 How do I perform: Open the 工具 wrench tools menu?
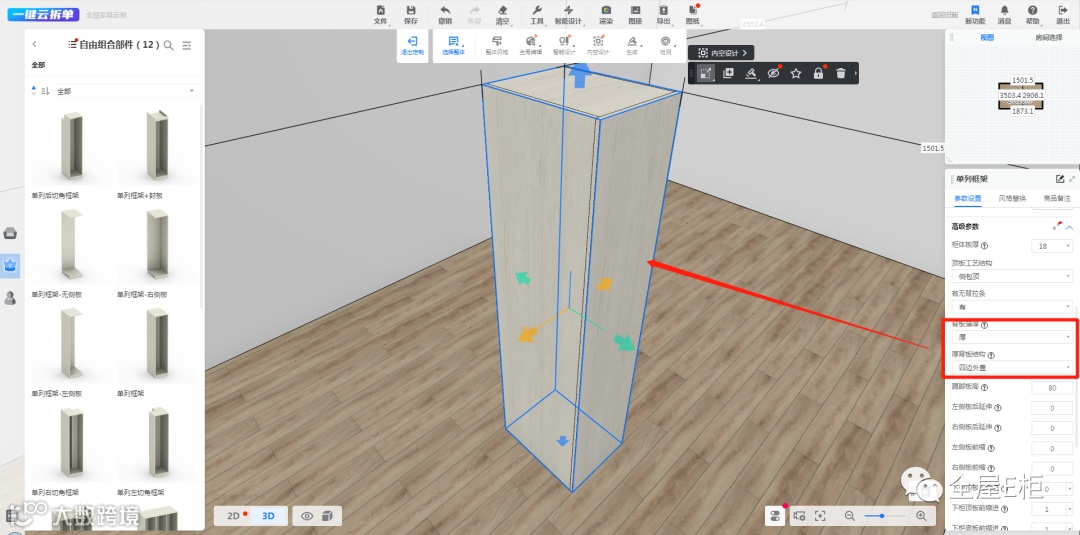pyautogui.click(x=537, y=14)
